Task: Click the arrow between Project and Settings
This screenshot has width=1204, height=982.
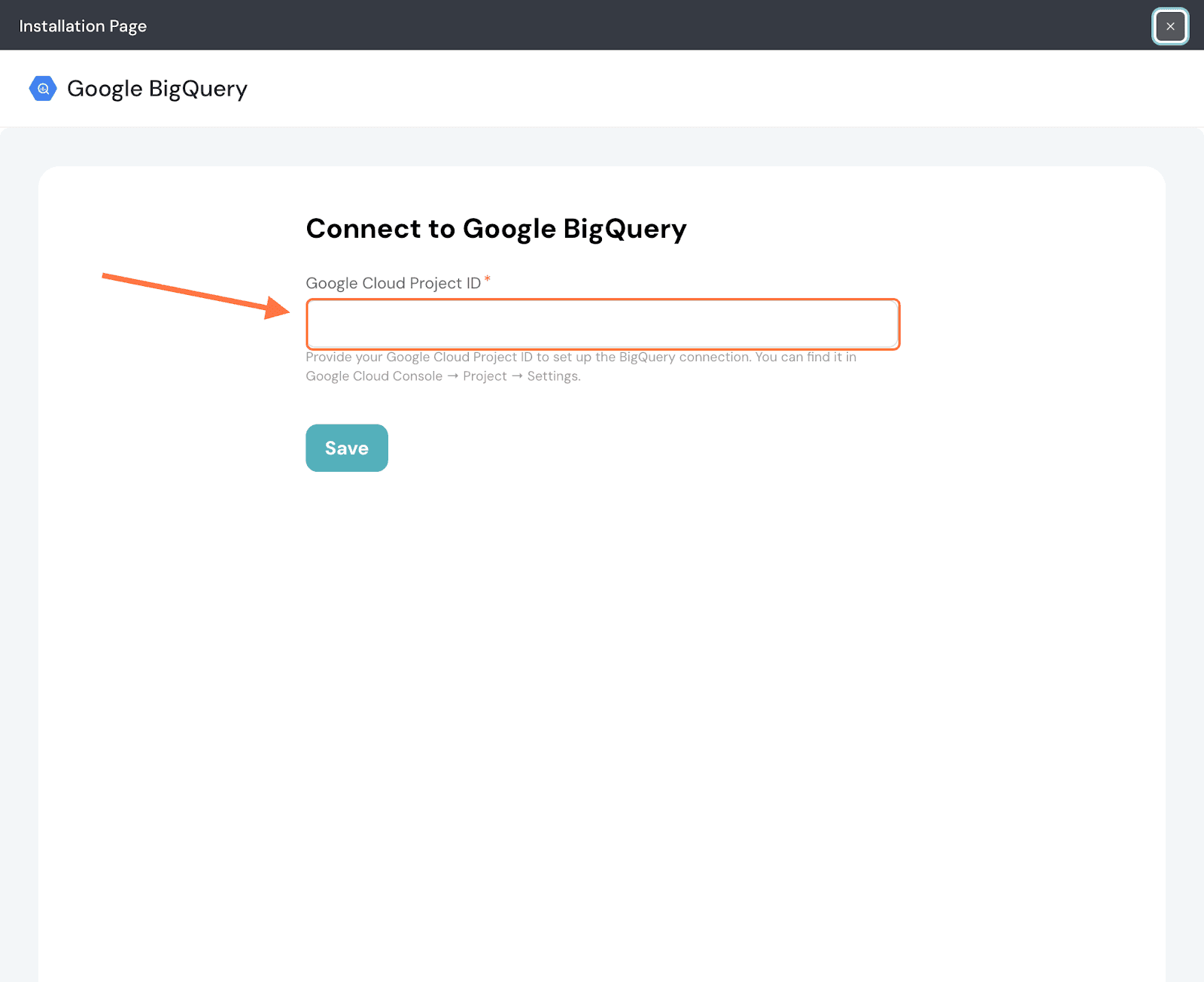Action: [x=517, y=376]
